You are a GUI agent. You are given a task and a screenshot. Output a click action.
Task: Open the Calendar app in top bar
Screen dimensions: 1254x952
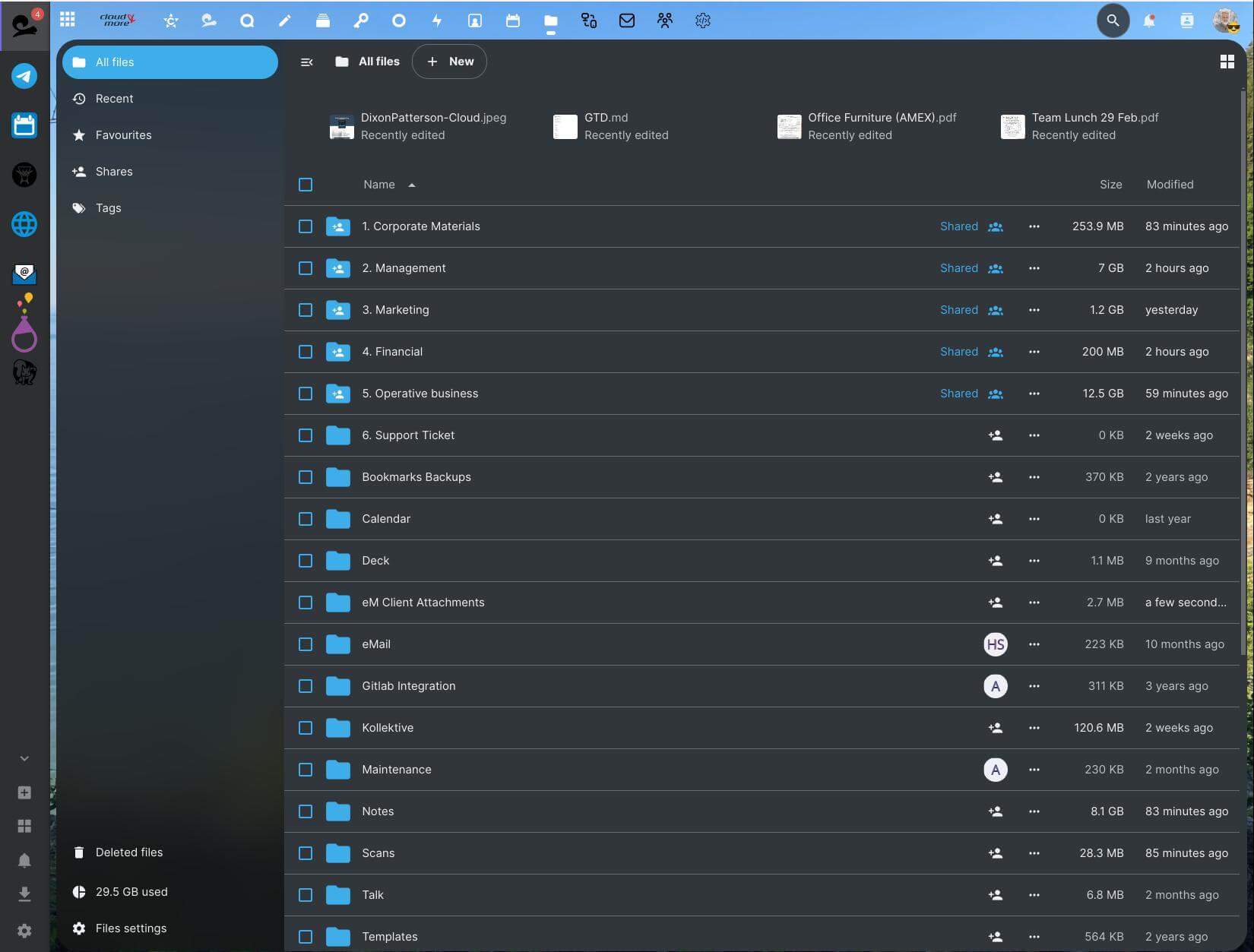tap(513, 21)
